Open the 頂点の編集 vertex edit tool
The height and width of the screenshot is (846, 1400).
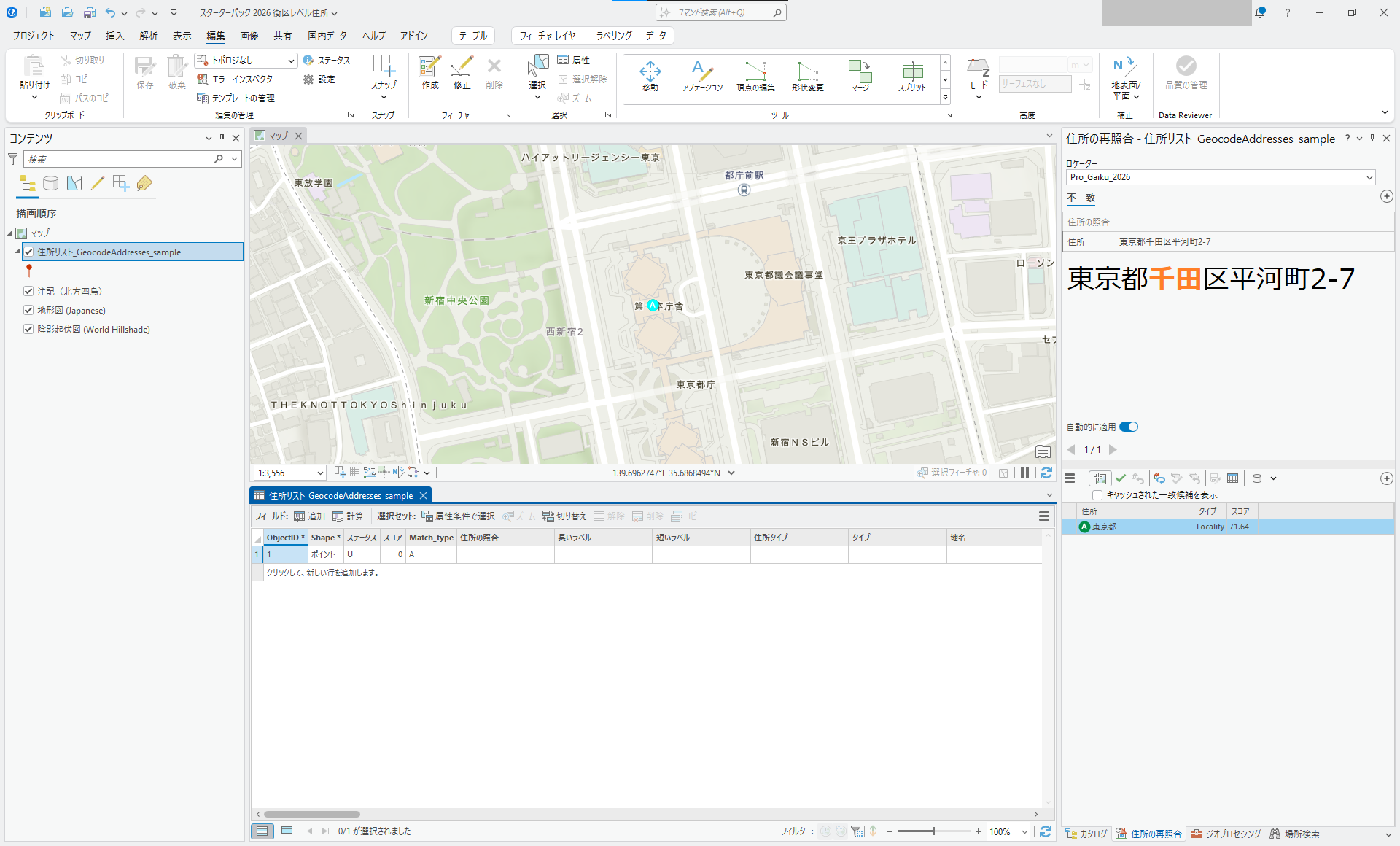pyautogui.click(x=755, y=71)
